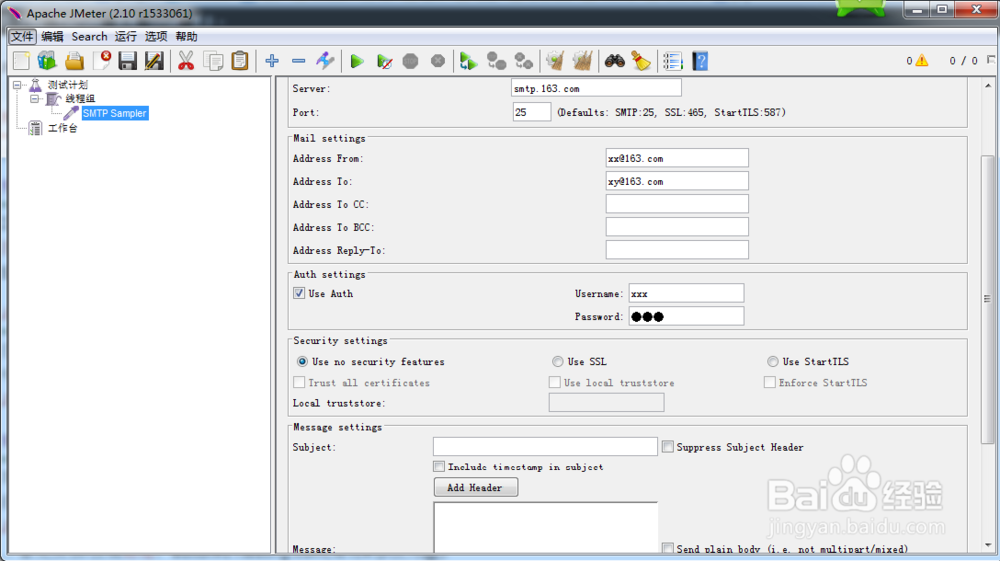Shutdown all remote engines icon

coord(524,61)
